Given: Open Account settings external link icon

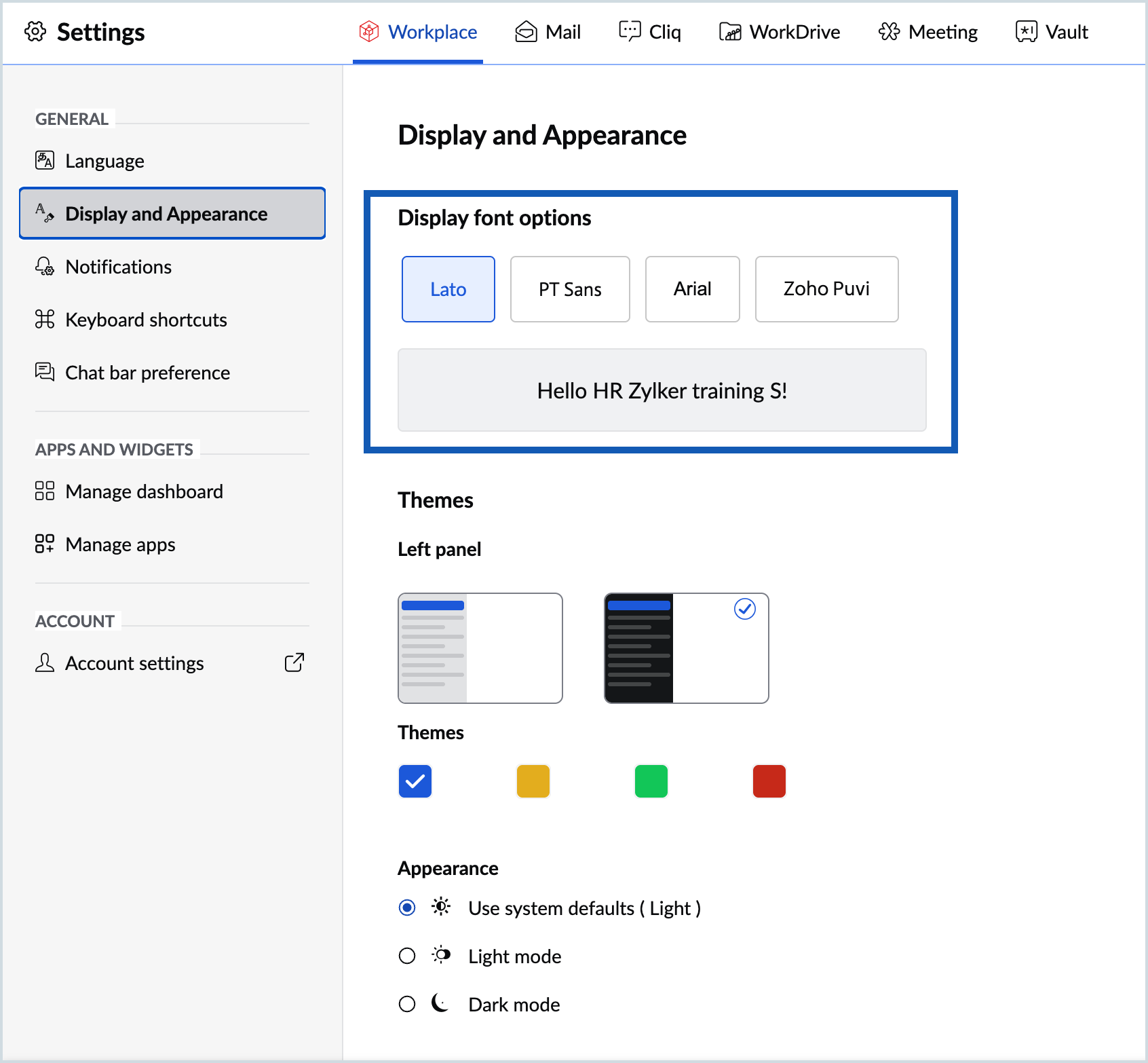Looking at the screenshot, I should pos(294,663).
